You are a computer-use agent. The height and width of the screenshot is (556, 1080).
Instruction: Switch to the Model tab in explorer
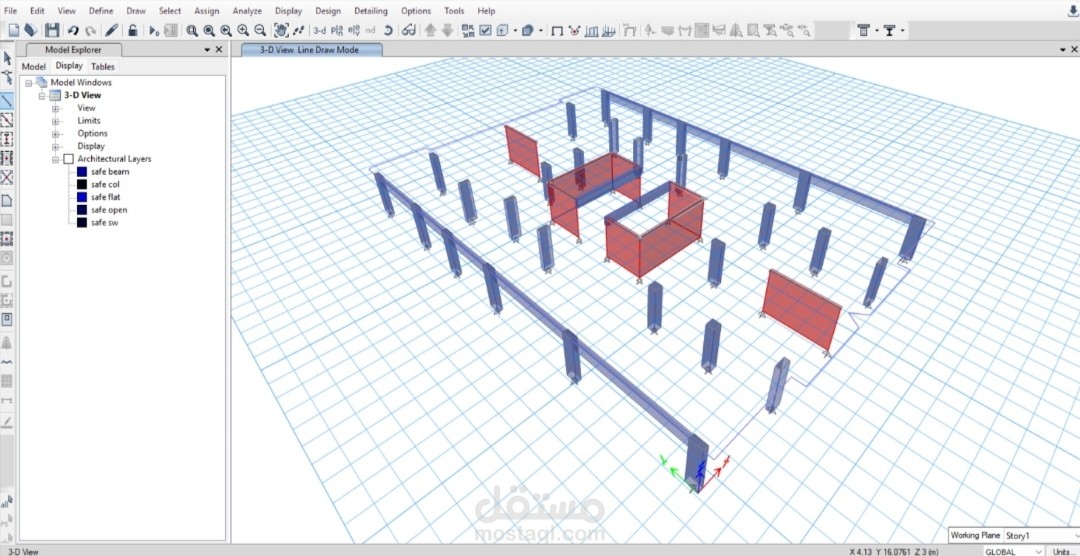pos(34,67)
